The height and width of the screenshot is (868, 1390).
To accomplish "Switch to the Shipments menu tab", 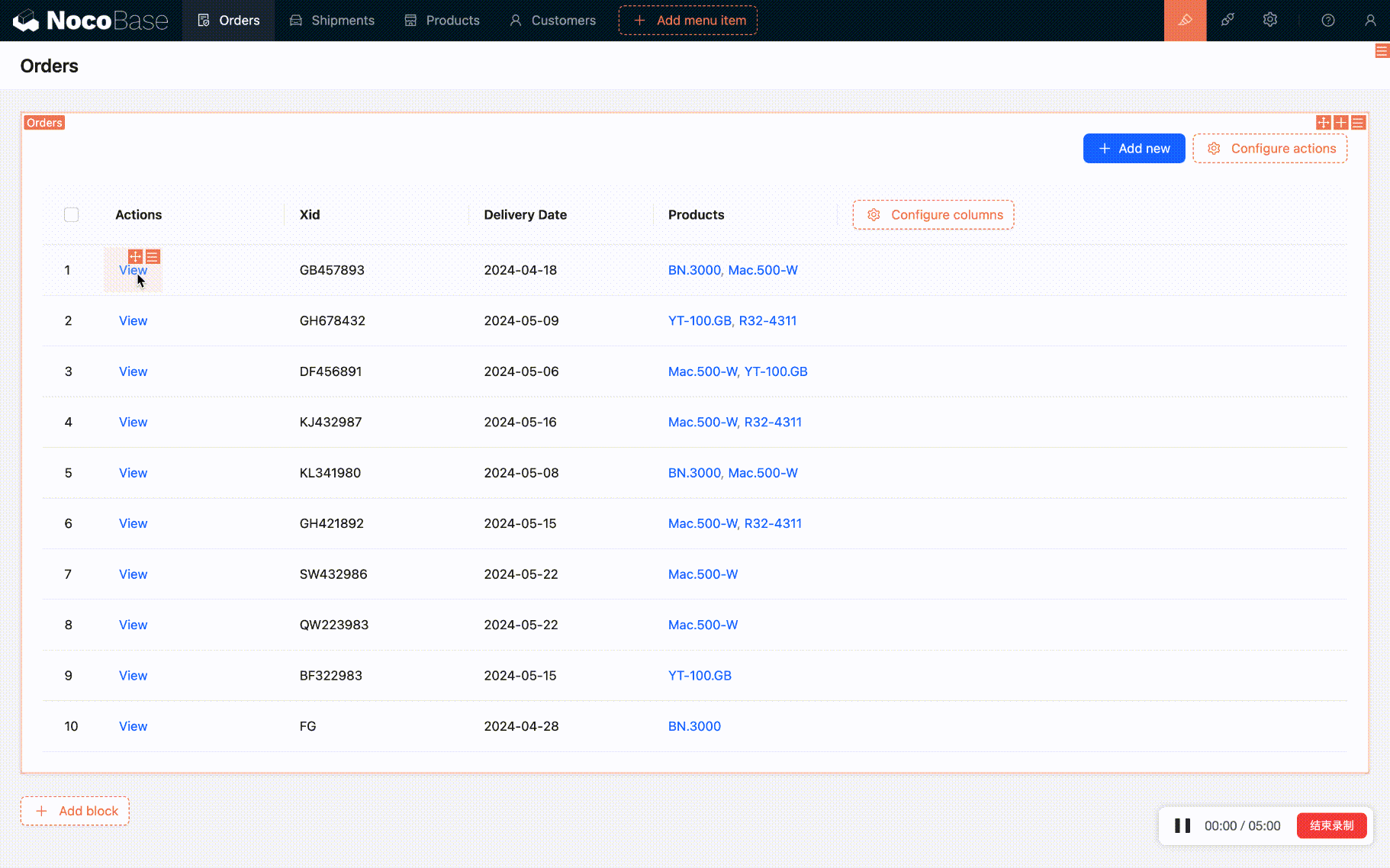I will click(x=332, y=21).
